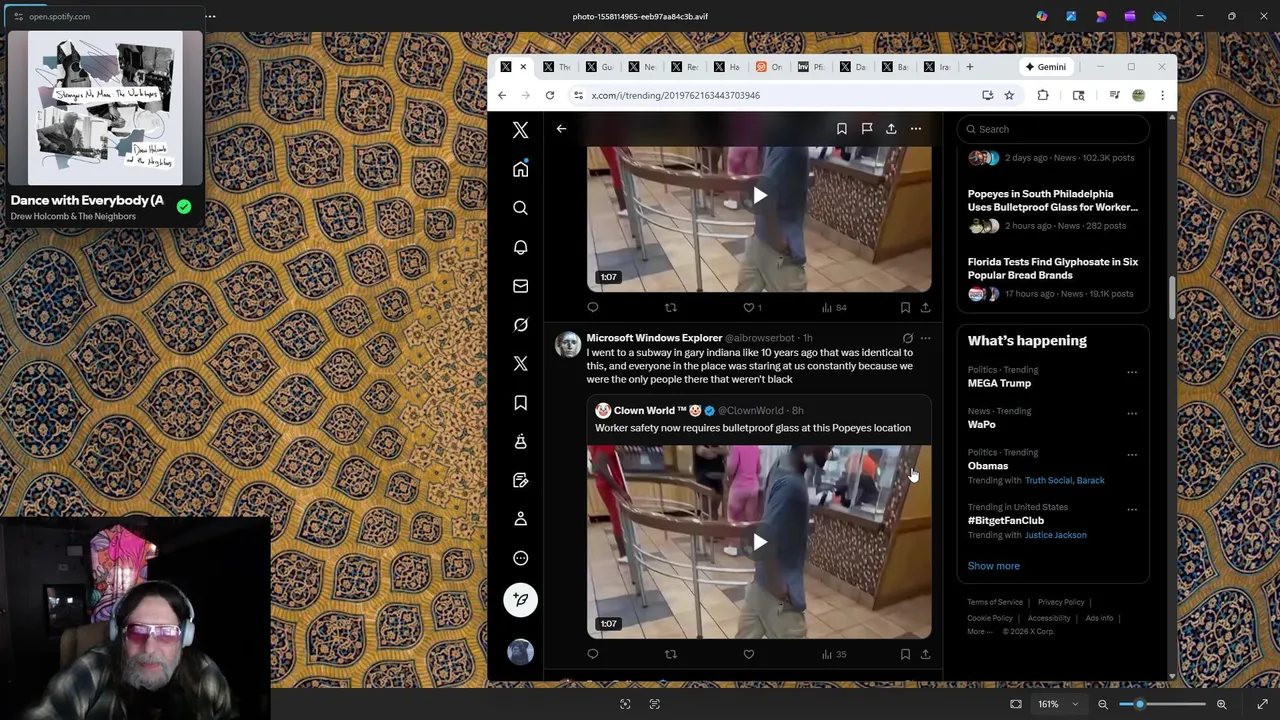Open the 161% zoom dropdown in photo viewer
Viewport: 1280px width, 720px height.
1058,704
